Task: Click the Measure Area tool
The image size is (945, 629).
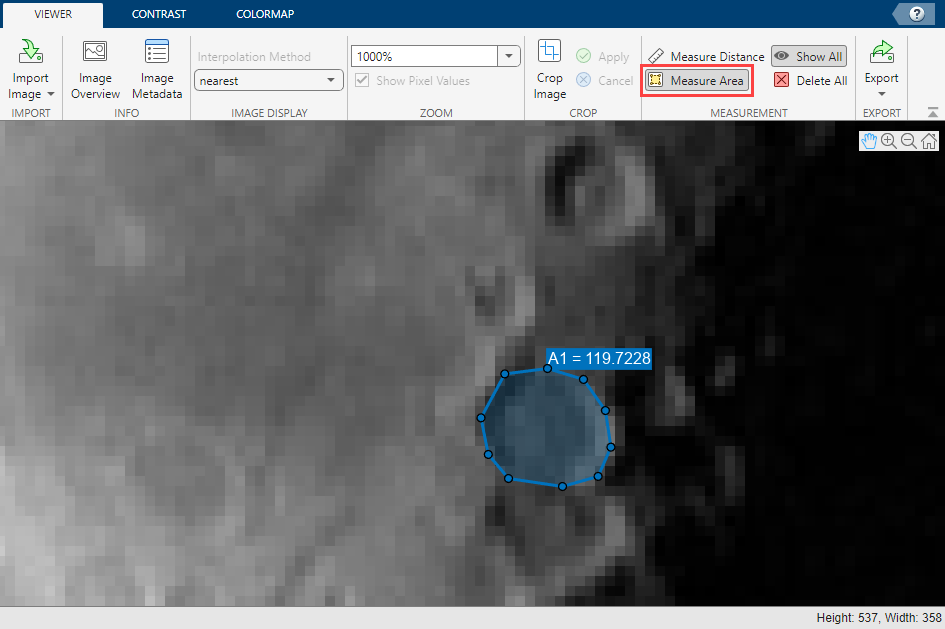Action: click(696, 80)
